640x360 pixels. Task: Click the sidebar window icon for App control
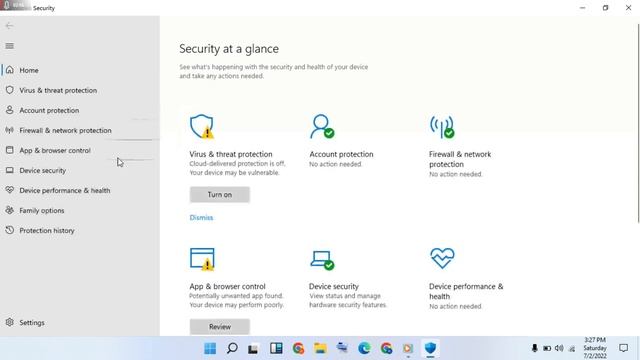(x=10, y=150)
